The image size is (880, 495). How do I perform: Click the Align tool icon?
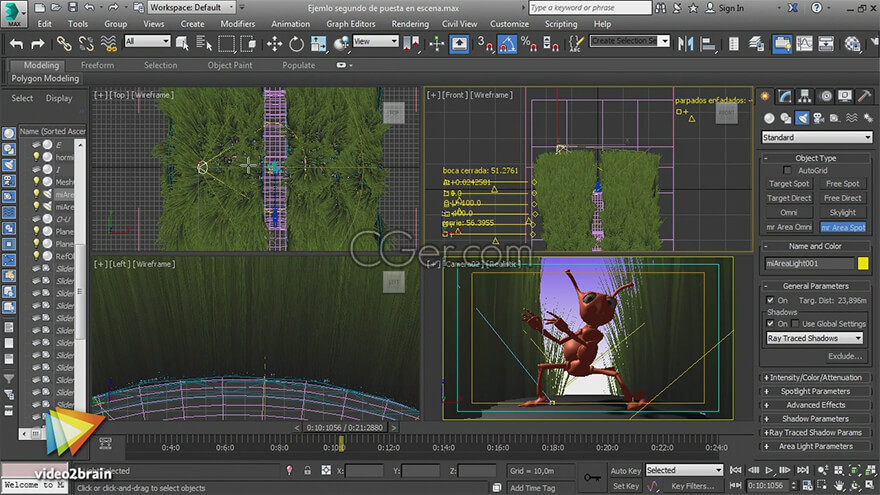708,43
